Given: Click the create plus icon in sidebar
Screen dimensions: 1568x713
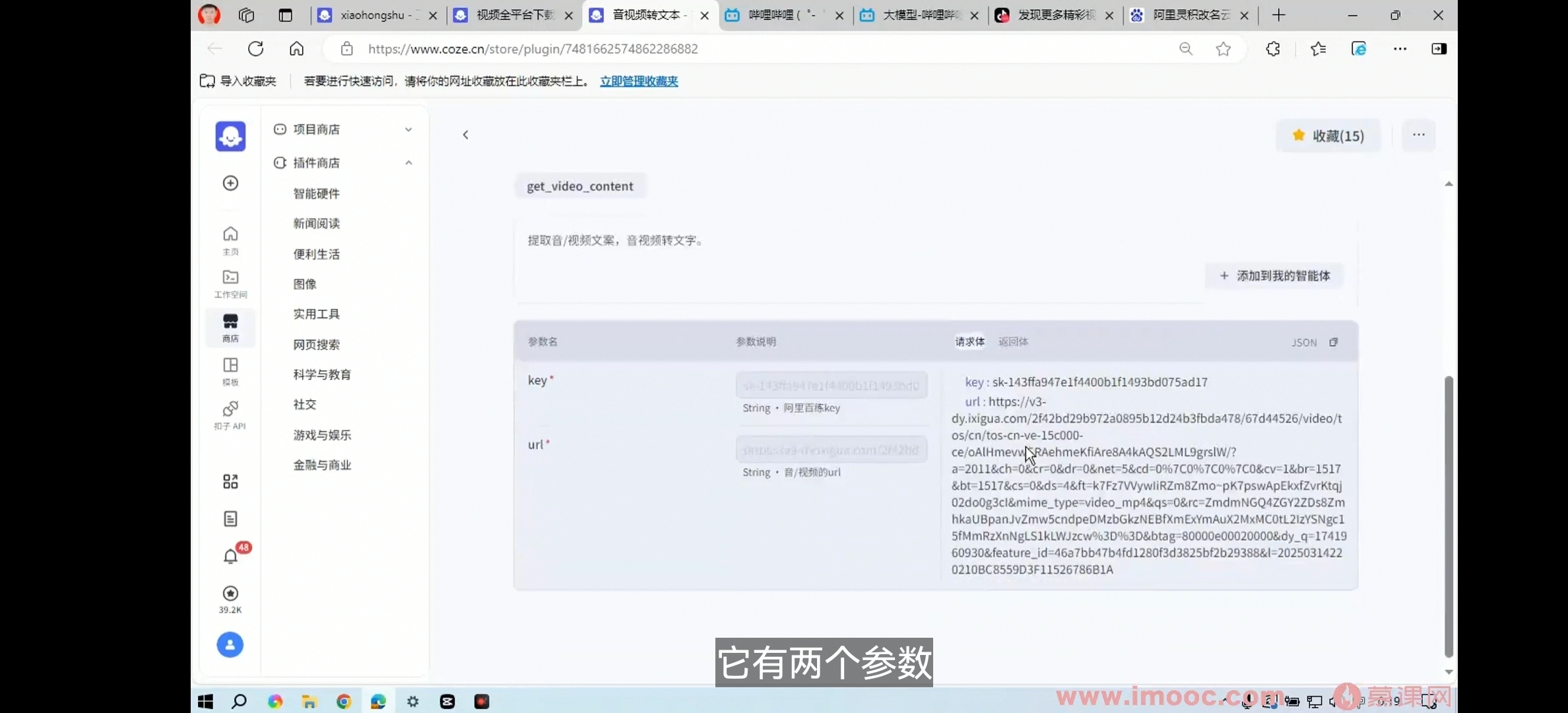Looking at the screenshot, I should pyautogui.click(x=230, y=183).
